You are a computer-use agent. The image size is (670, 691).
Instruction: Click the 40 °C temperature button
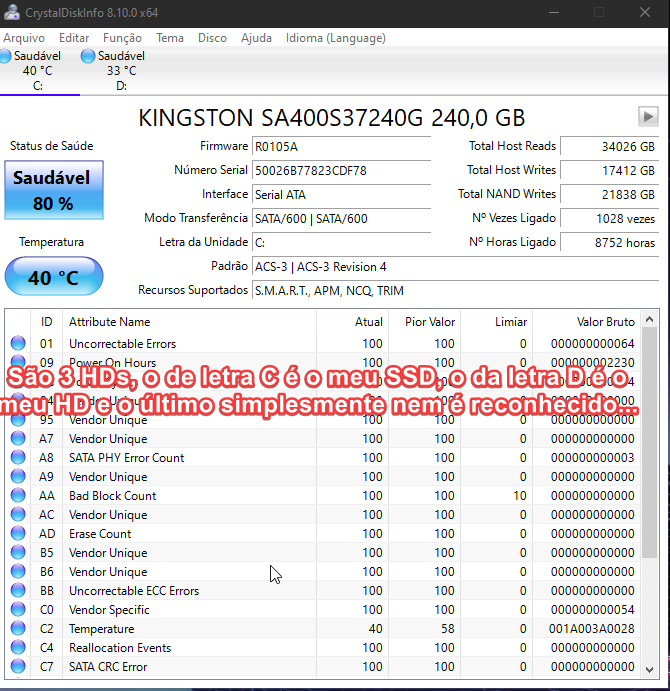[54, 277]
